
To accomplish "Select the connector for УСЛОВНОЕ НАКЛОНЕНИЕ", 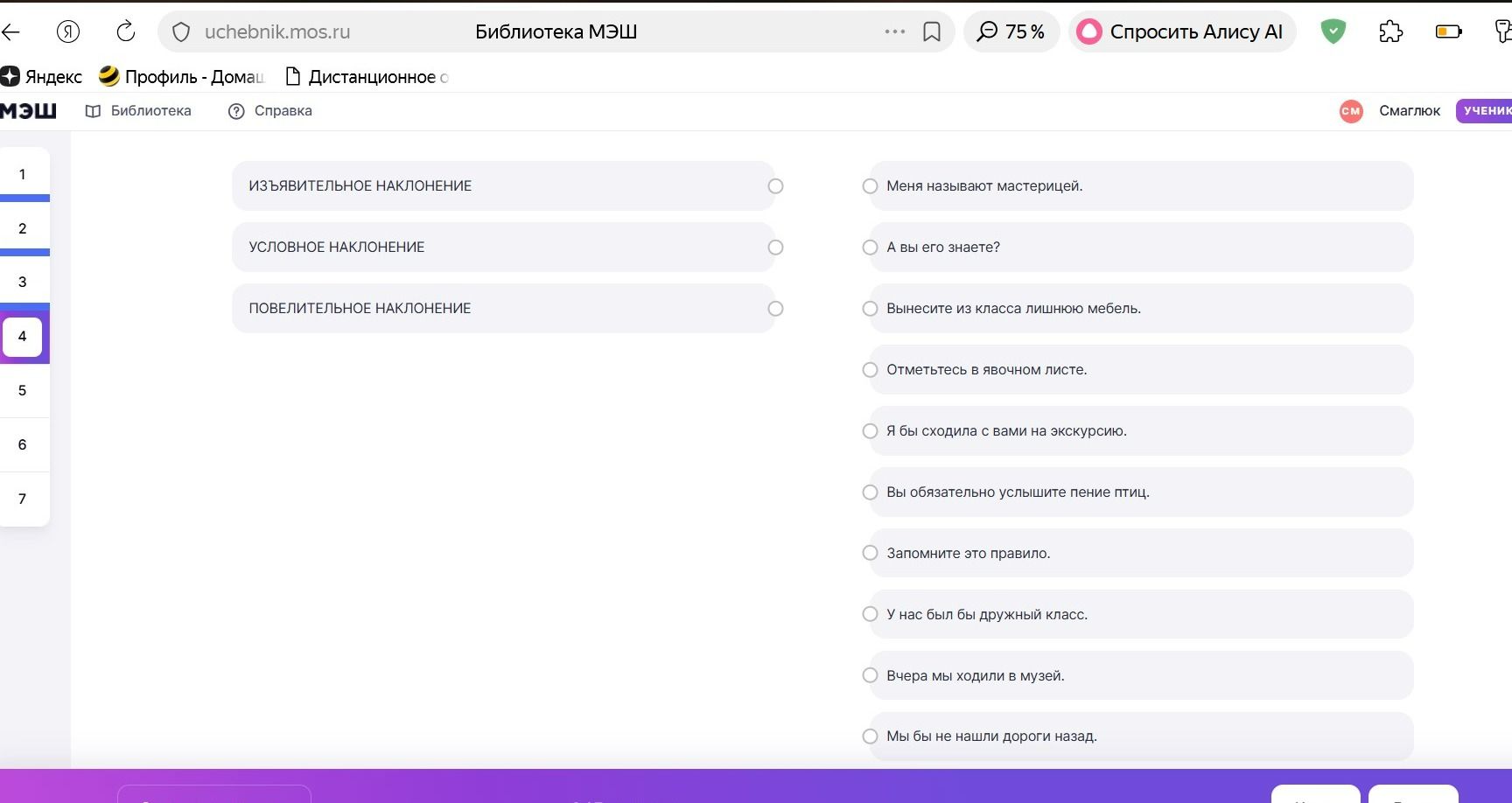I will pyautogui.click(x=775, y=248).
